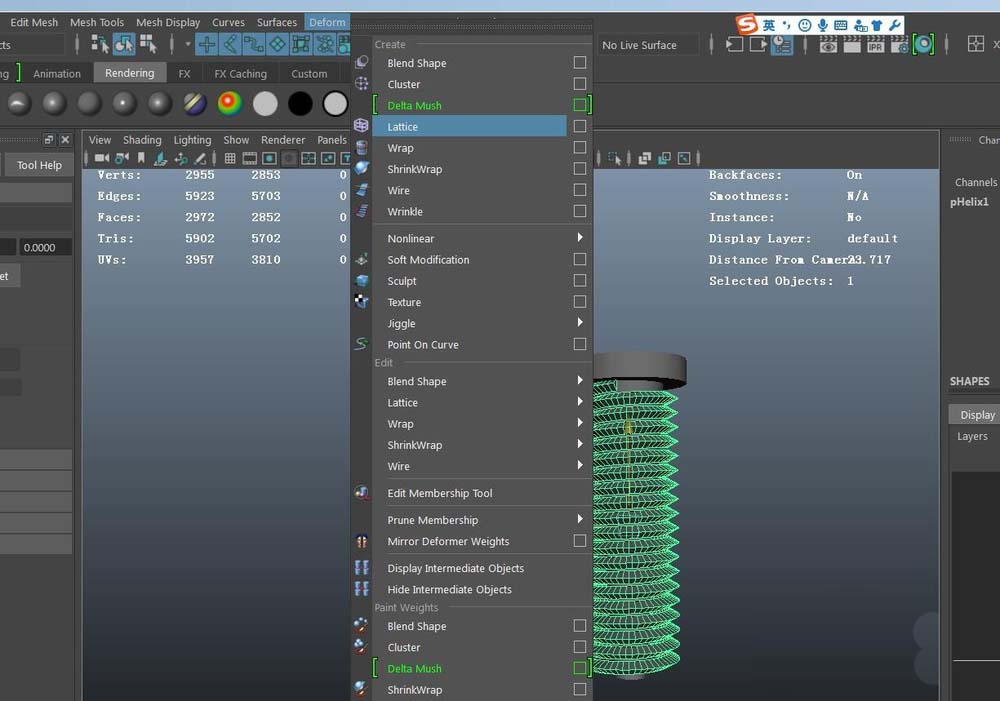Click the select by object type icon
Screen dimensions: 1000x701
point(124,44)
